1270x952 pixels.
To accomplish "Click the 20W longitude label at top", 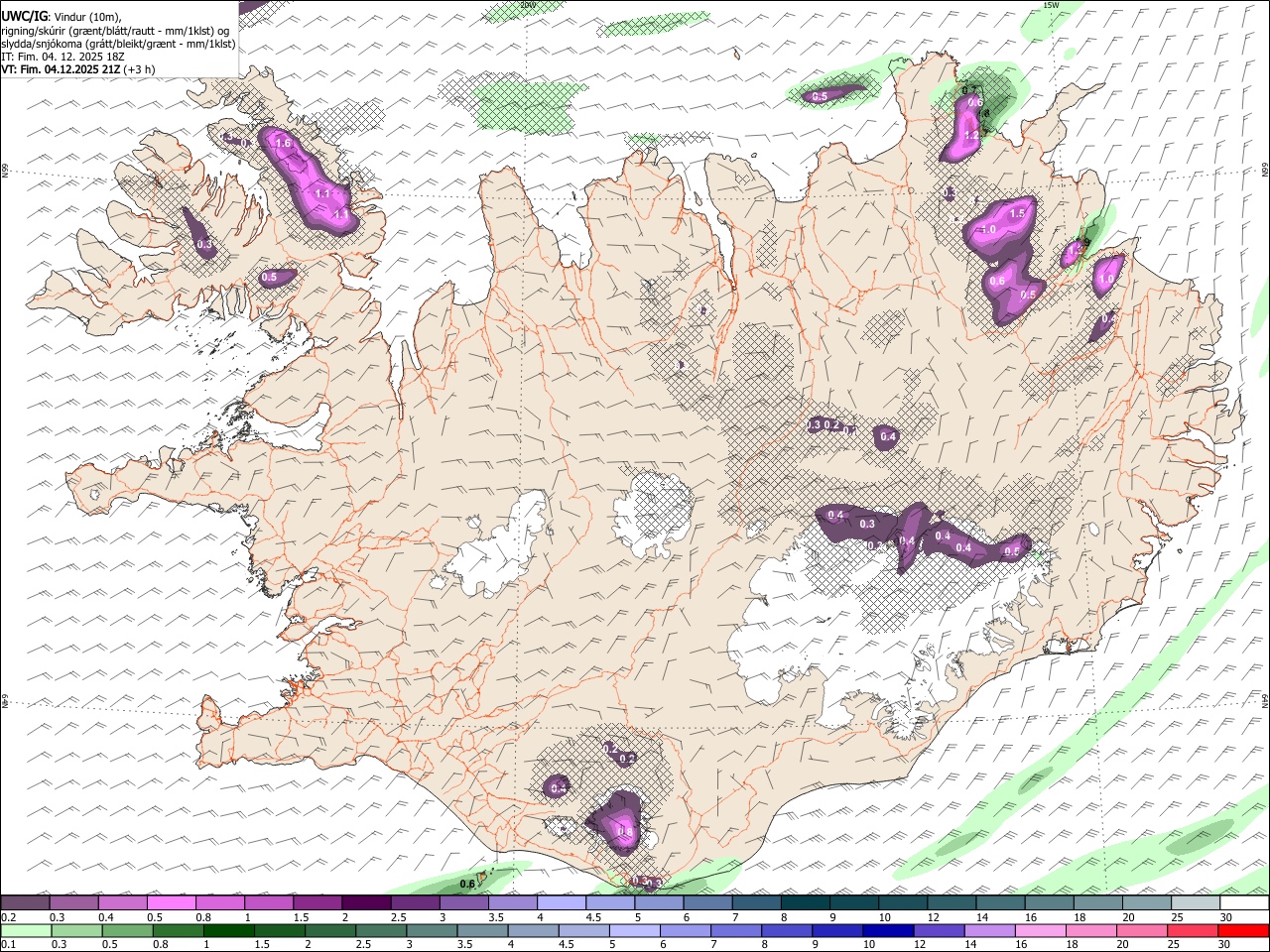I will click(528, 5).
